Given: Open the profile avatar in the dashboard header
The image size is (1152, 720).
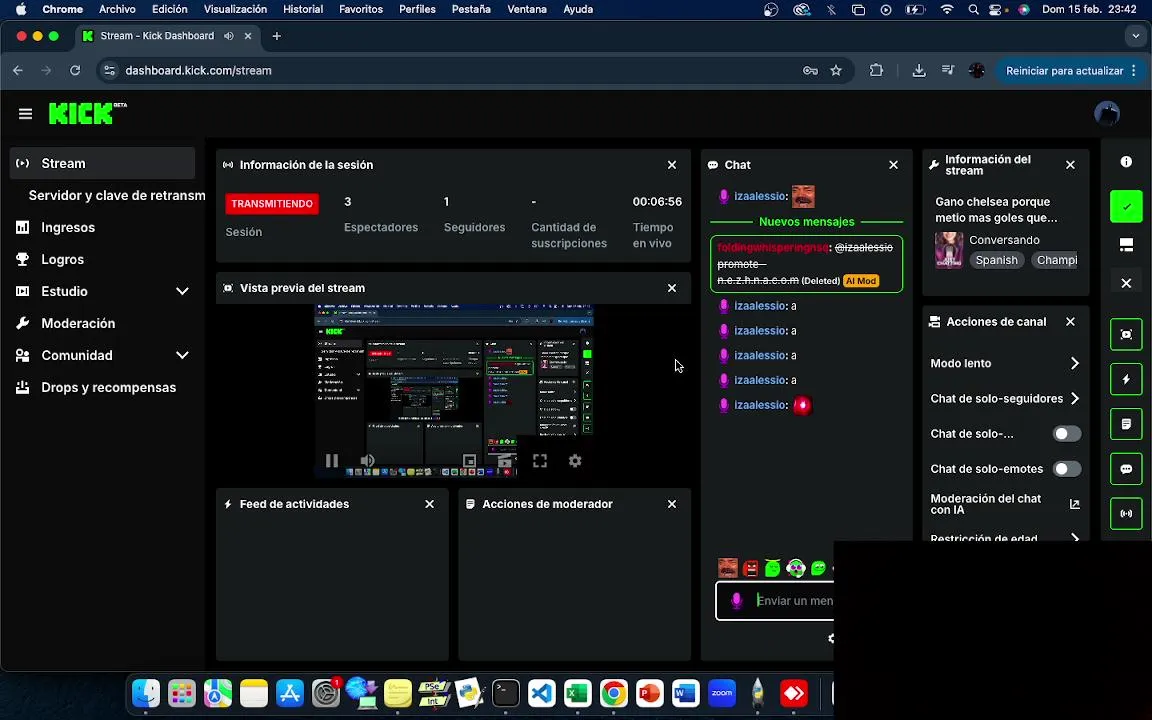Looking at the screenshot, I should point(1106,114).
